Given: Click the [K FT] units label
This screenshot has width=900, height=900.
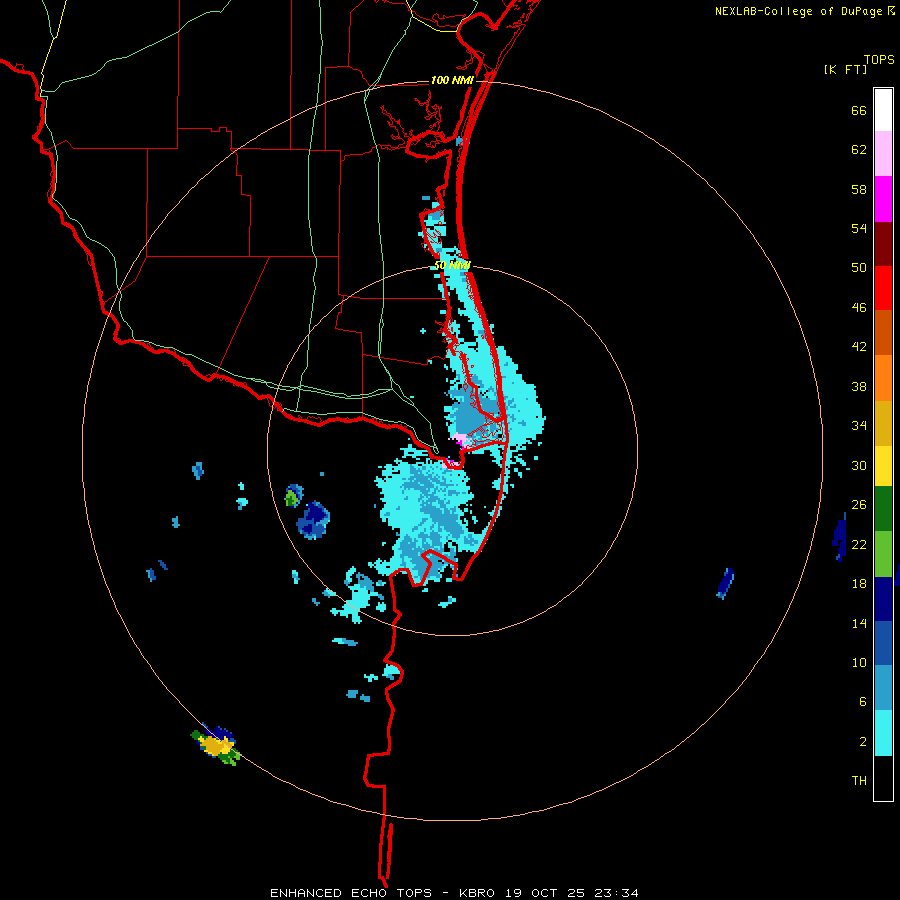Looking at the screenshot, I should coord(845,70).
